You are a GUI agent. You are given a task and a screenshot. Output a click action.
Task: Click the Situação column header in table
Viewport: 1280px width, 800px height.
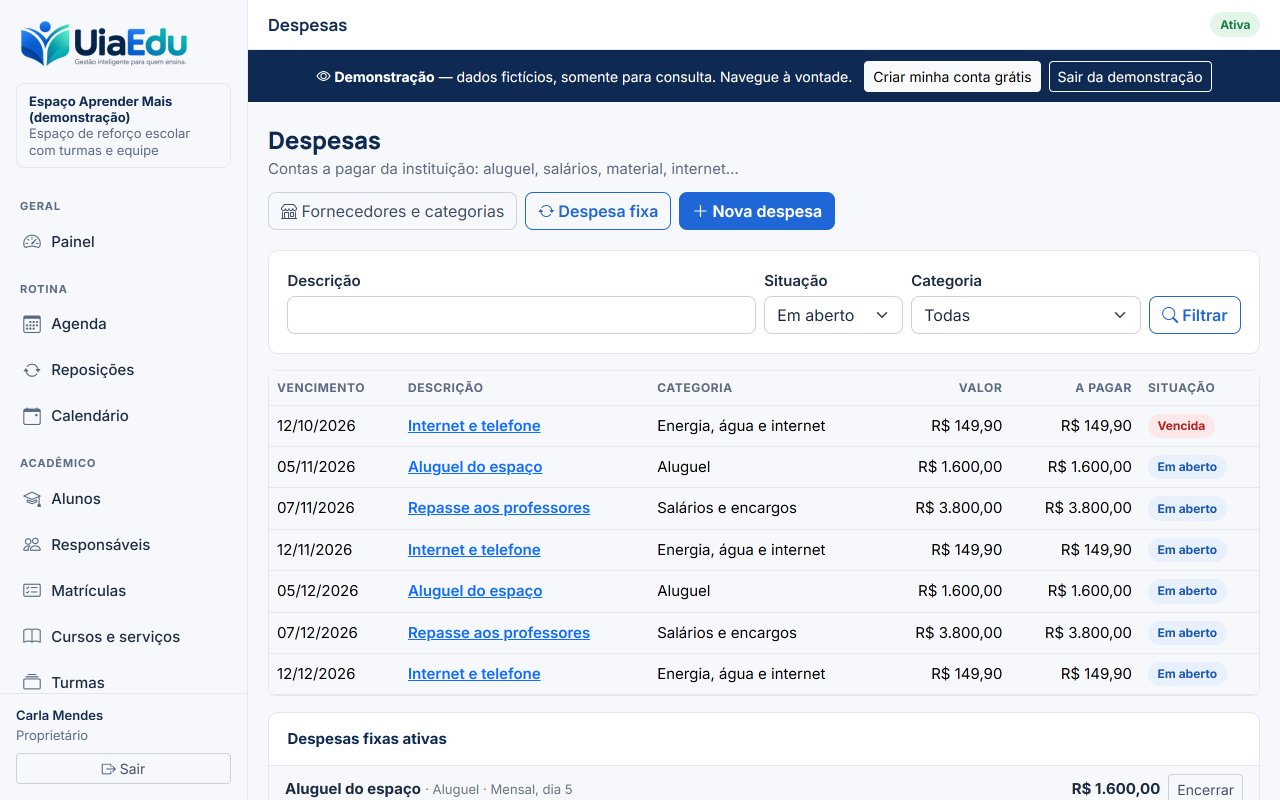click(1181, 388)
